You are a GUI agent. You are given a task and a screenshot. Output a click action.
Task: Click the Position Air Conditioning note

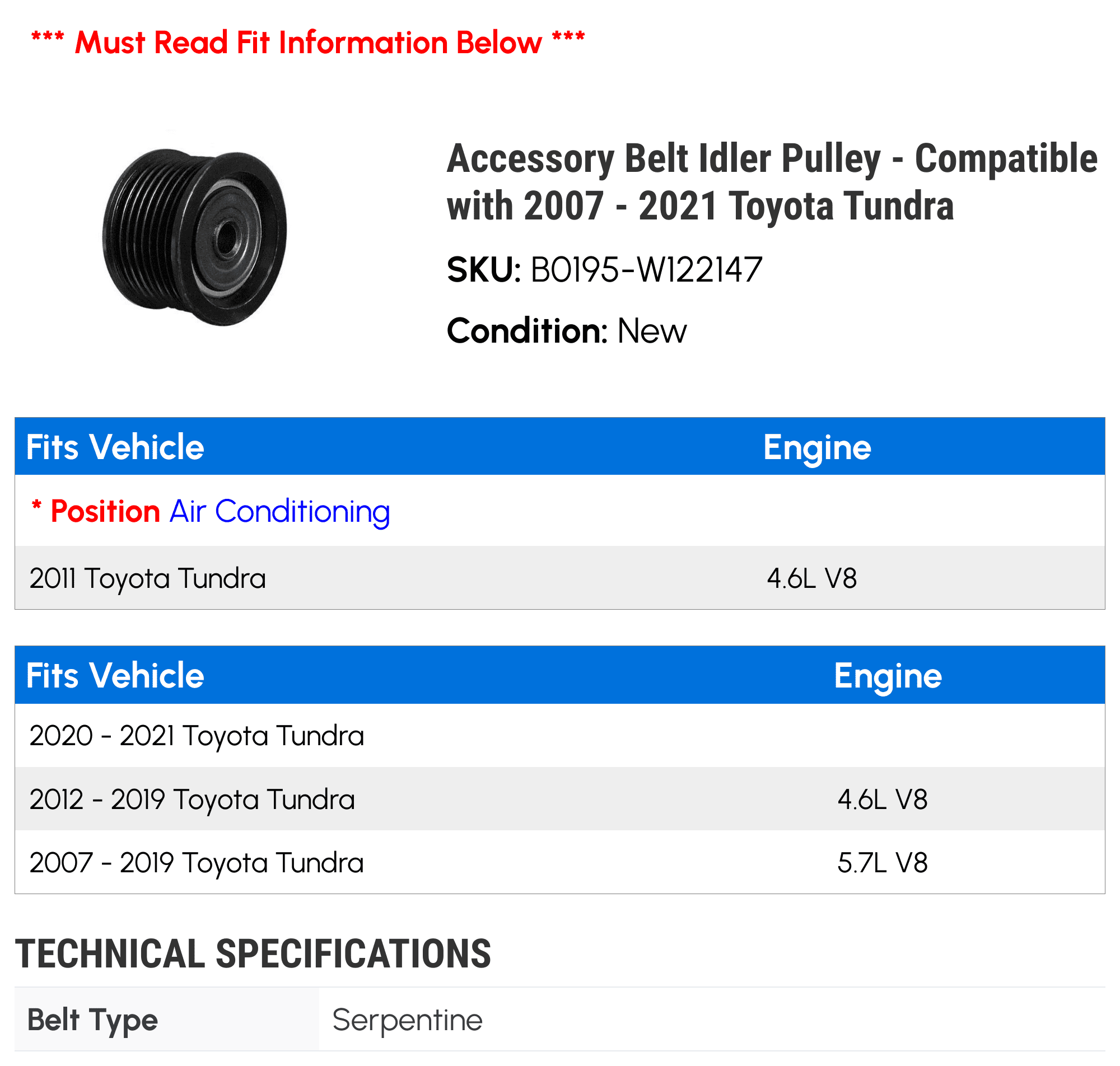211,511
